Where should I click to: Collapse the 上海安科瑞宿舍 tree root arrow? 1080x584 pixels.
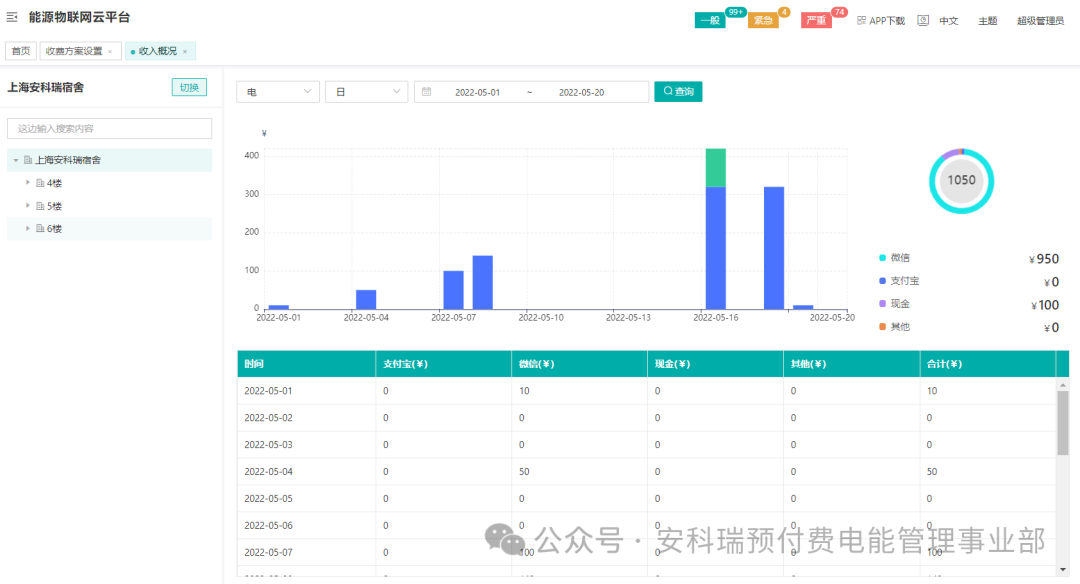(16, 160)
